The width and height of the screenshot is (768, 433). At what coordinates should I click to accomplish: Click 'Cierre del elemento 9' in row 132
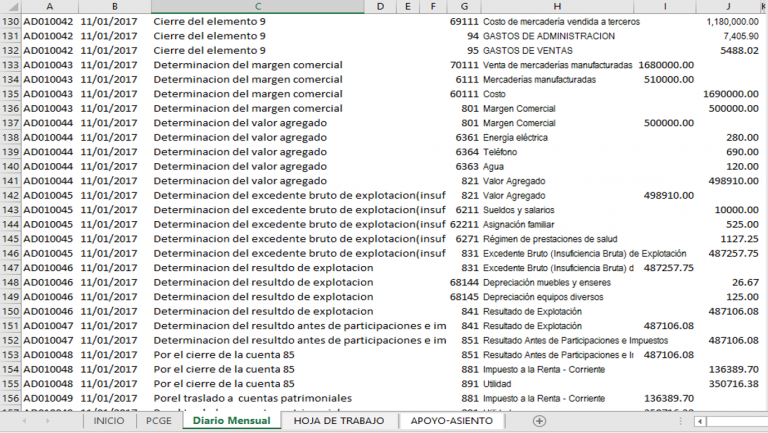click(210, 50)
